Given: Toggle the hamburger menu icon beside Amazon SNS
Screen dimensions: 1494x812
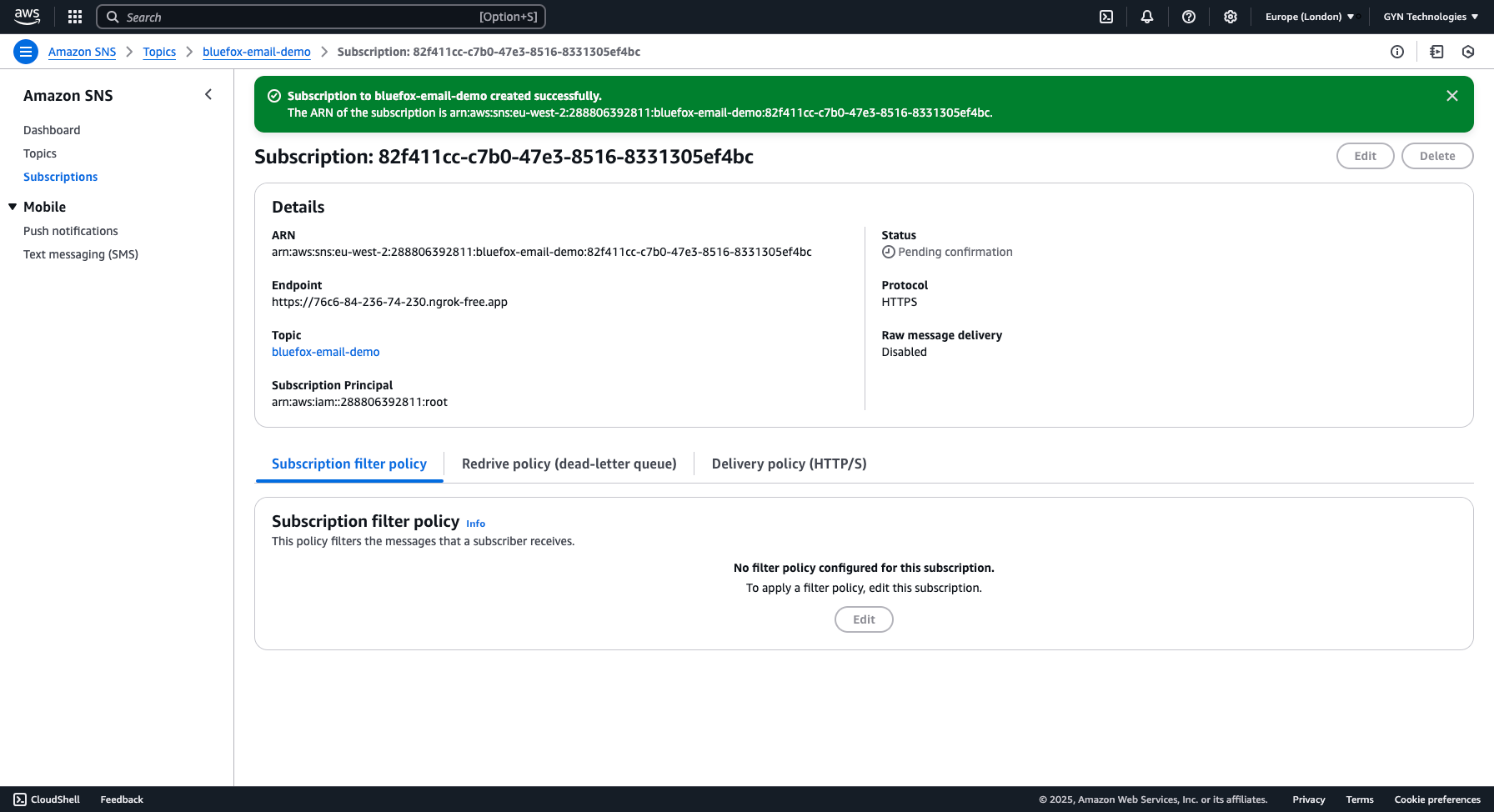Looking at the screenshot, I should (26, 52).
